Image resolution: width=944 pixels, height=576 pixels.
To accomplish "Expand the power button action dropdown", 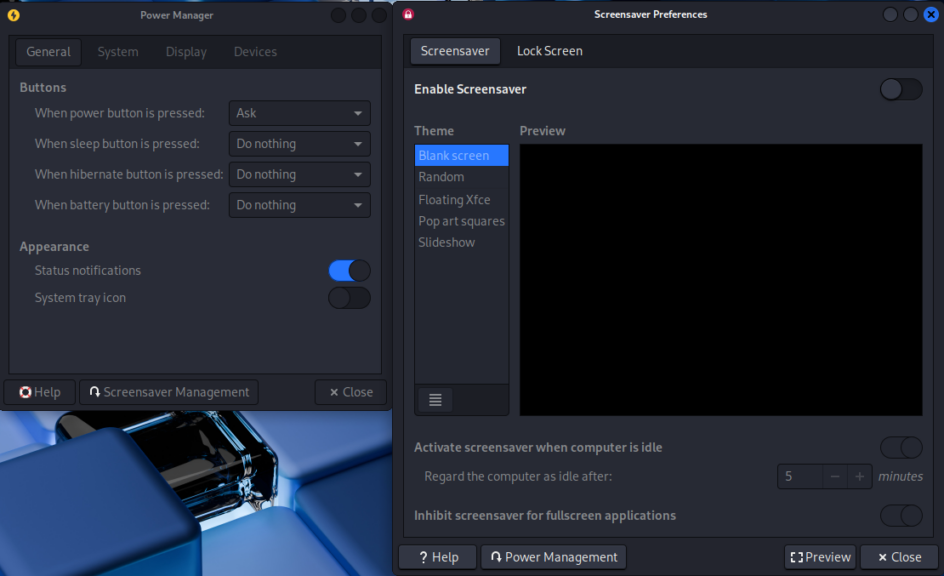I will [299, 114].
